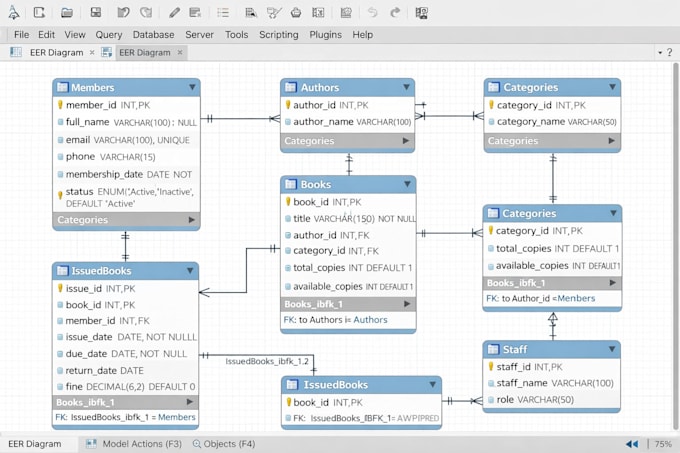Expand Books_ibfk_1 section in Books table
Screen dimensions: 680x453
click(x=407, y=304)
